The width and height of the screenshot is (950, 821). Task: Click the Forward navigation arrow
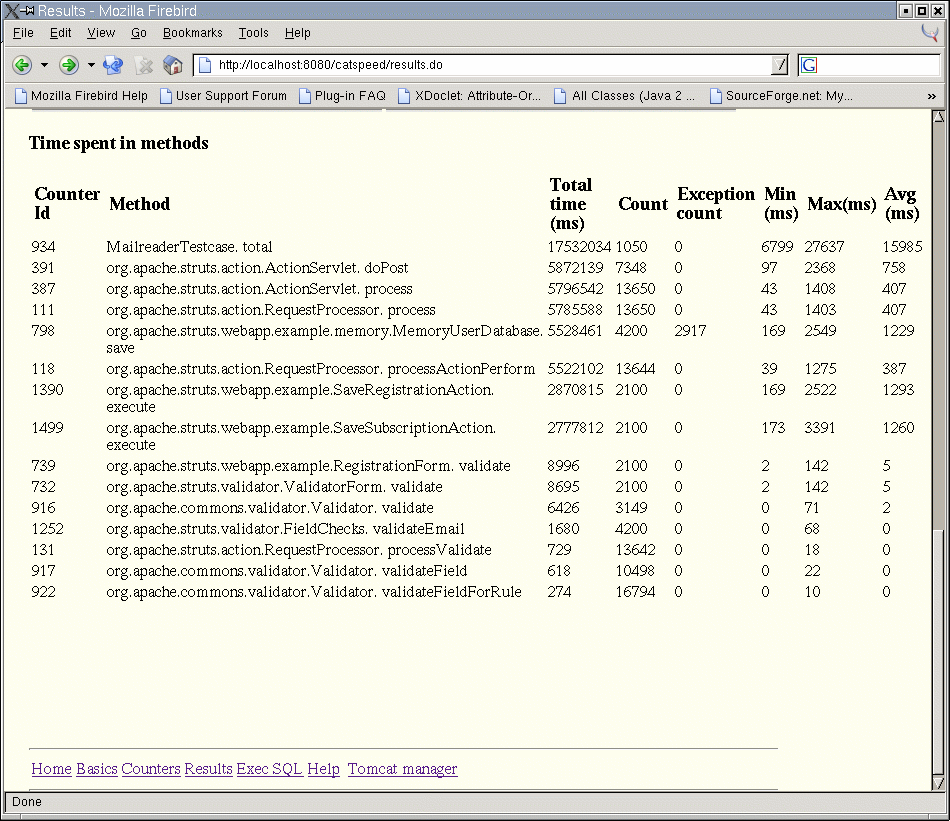point(68,65)
